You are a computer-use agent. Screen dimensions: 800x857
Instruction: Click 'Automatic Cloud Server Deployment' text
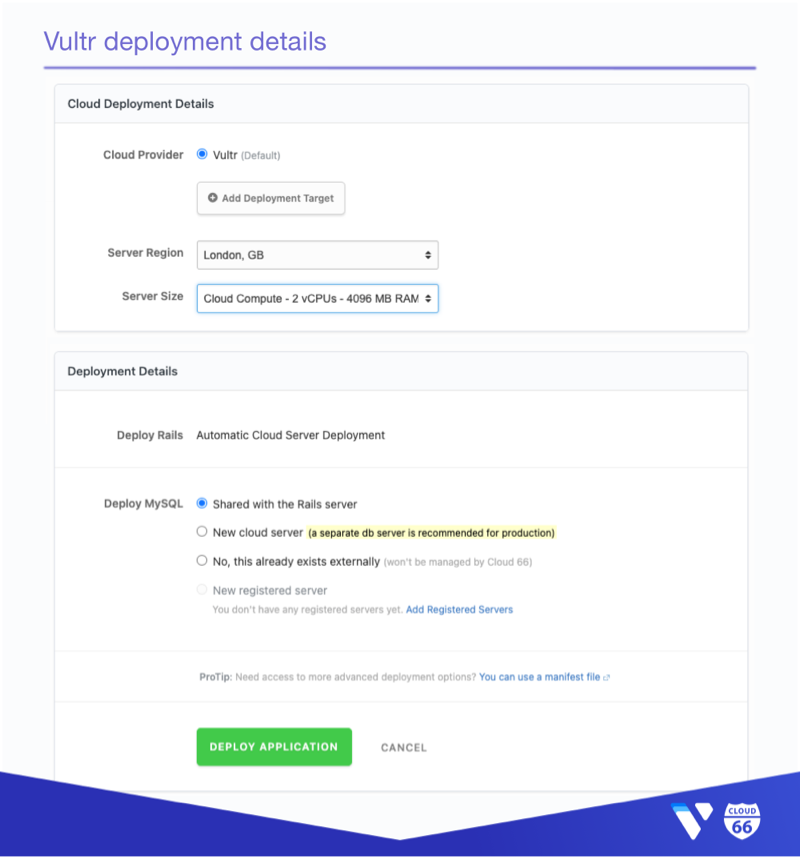291,435
